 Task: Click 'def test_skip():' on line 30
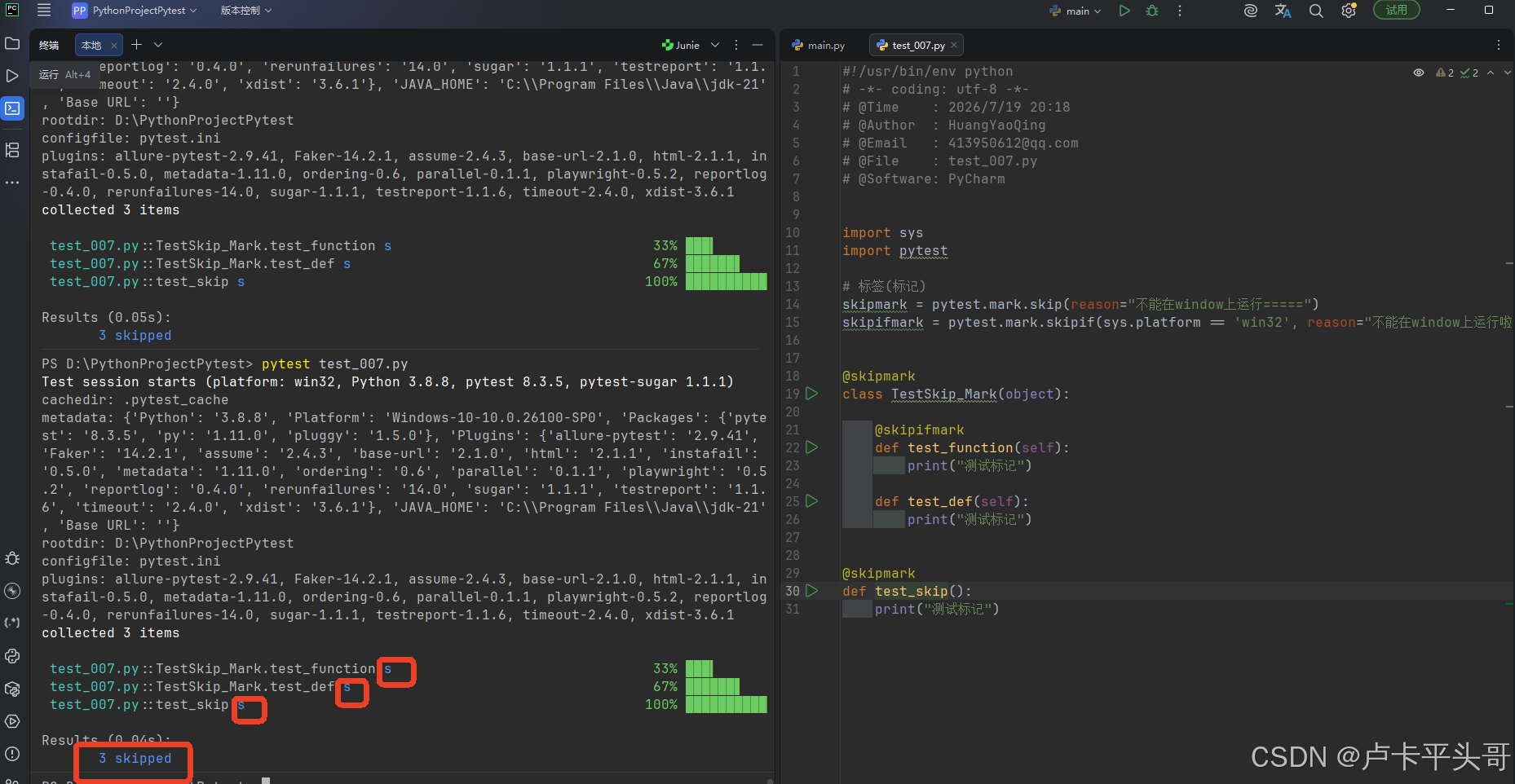coord(907,592)
